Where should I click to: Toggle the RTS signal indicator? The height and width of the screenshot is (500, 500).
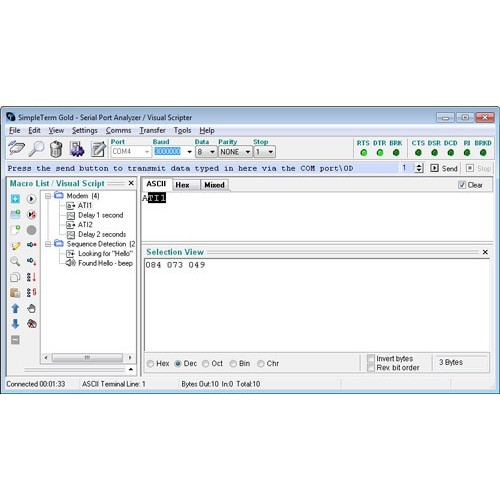point(364,153)
